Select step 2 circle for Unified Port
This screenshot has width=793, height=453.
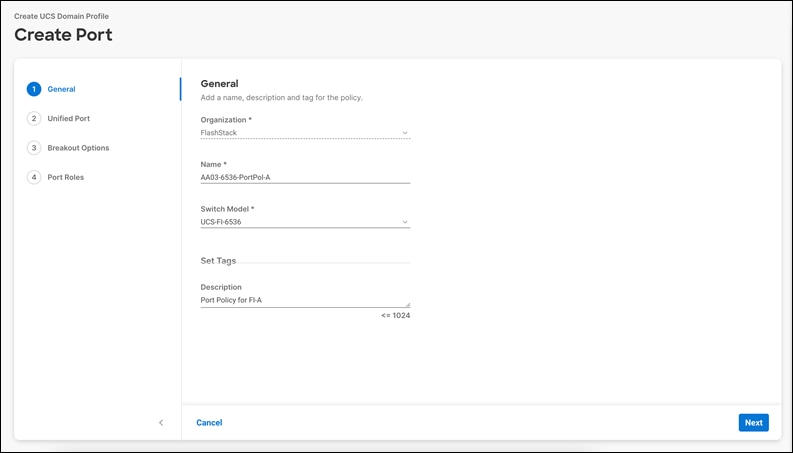pos(34,118)
